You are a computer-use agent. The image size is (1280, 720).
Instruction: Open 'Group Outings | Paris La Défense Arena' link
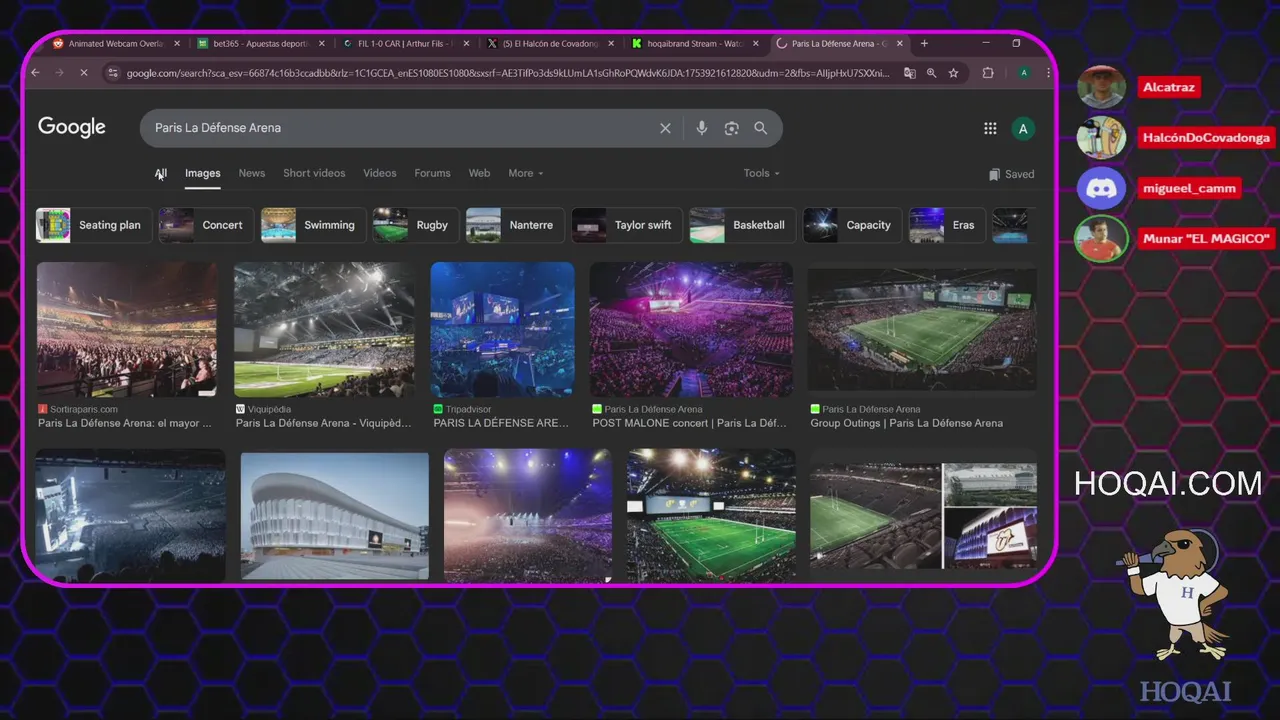[907, 423]
